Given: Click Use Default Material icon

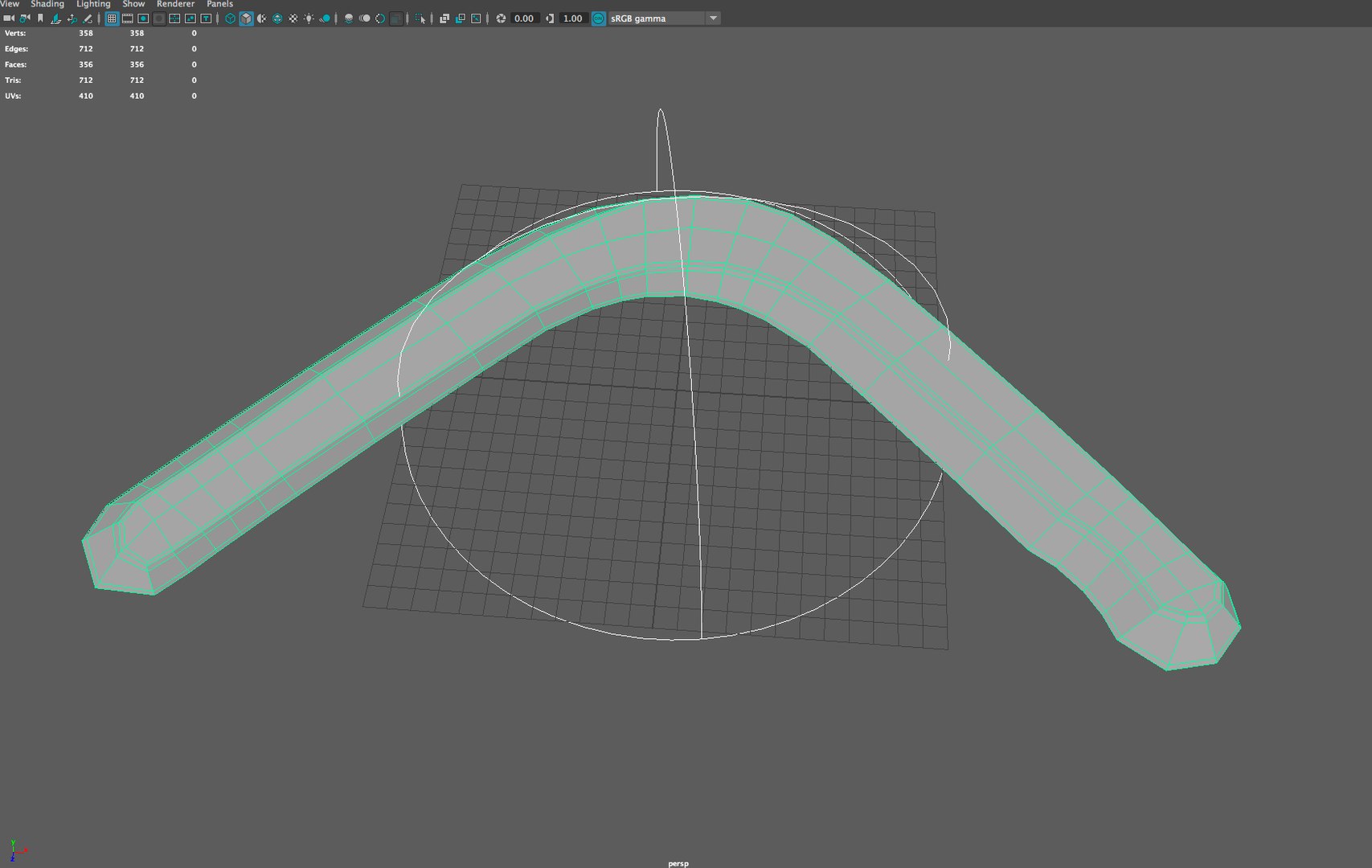Looking at the screenshot, I should [x=262, y=18].
